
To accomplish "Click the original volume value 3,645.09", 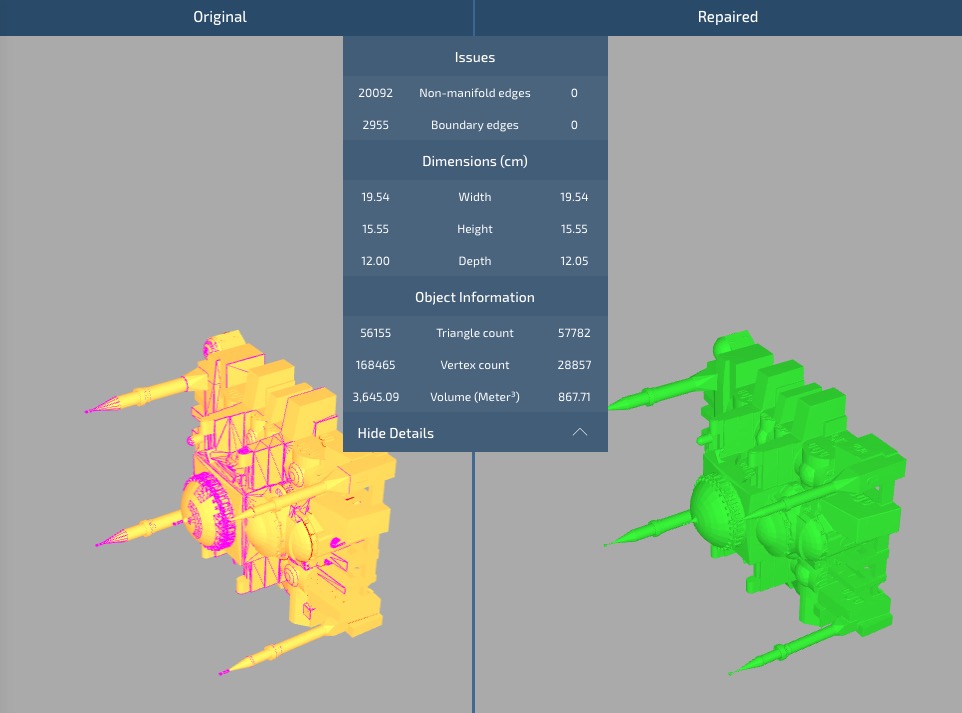I will (x=376, y=397).
